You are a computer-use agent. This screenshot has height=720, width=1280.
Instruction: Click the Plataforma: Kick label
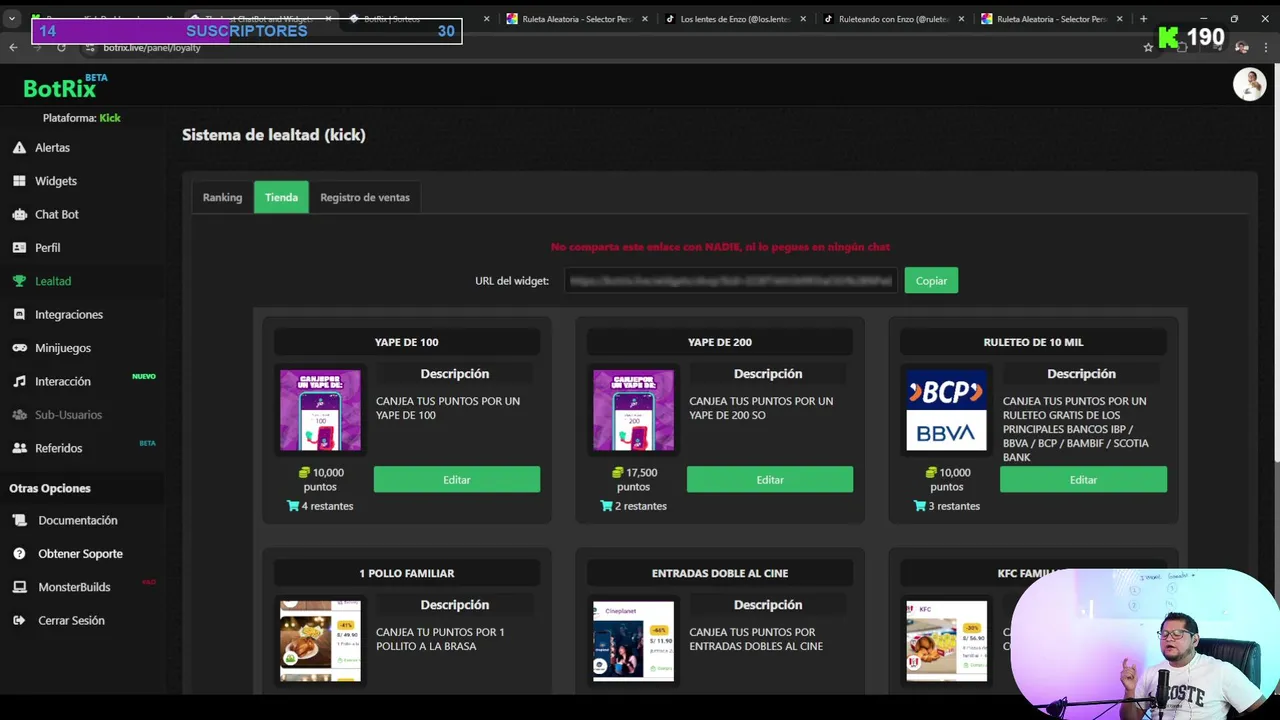click(81, 118)
